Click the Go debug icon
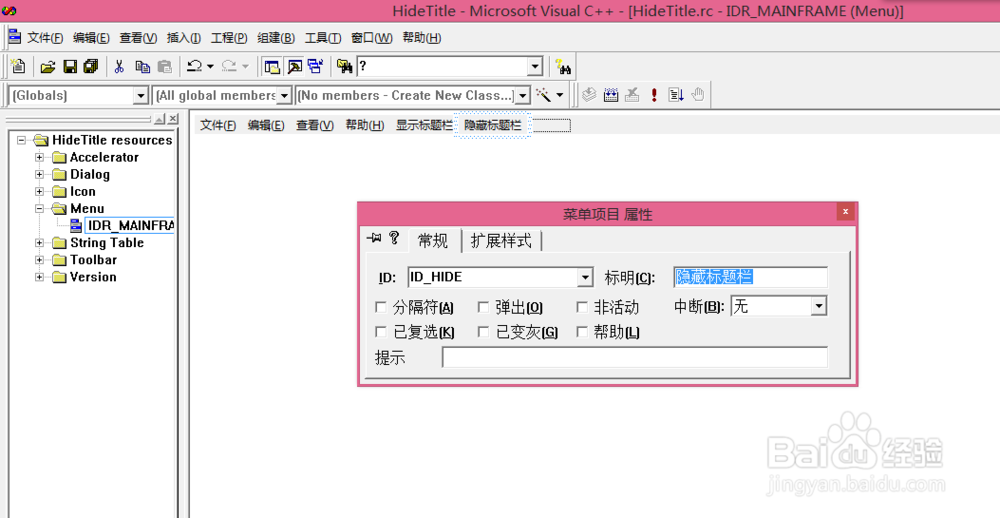 676,95
